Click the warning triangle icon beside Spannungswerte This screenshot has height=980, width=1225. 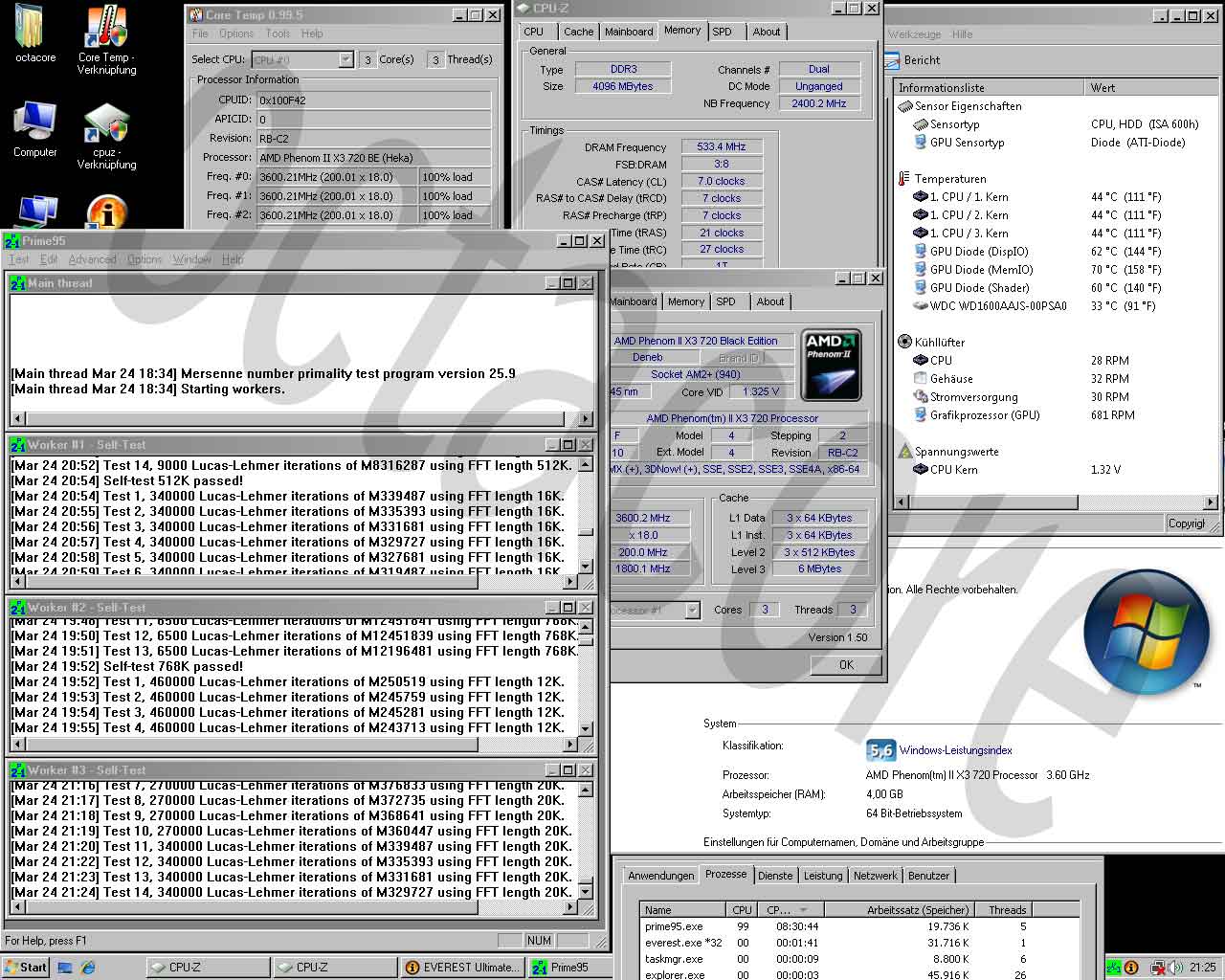905,451
